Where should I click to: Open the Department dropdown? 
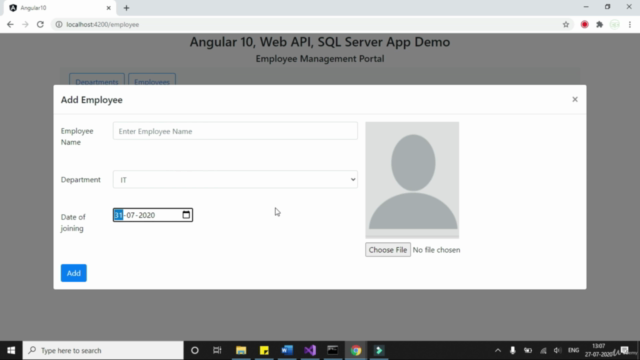click(x=235, y=180)
